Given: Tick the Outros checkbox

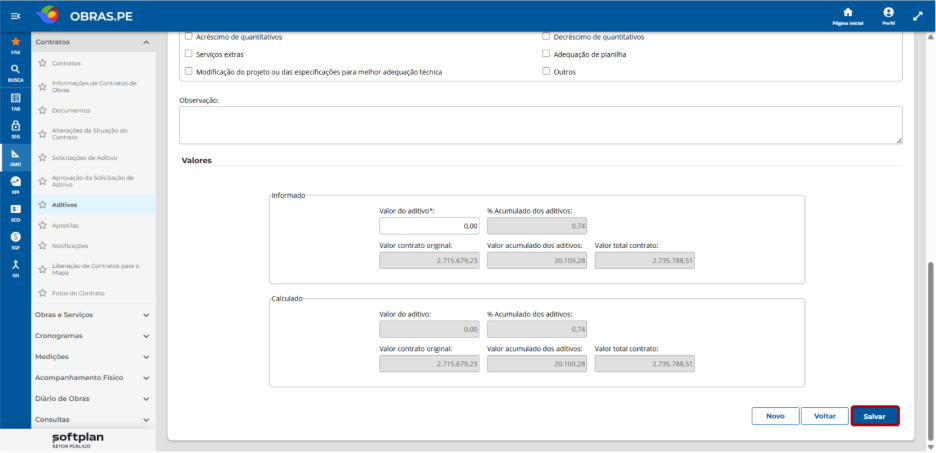Looking at the screenshot, I should pos(546,71).
